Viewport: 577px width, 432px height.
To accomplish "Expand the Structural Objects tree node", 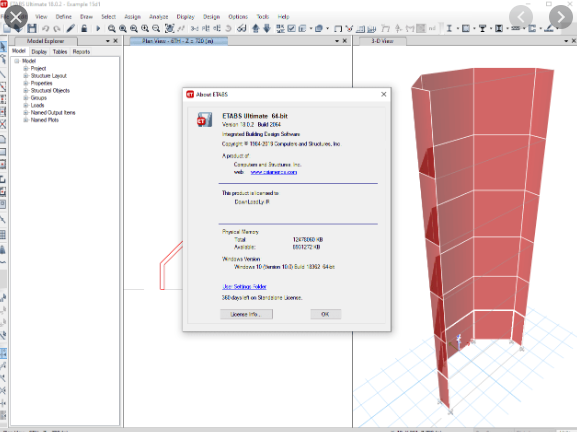I will [26, 91].
